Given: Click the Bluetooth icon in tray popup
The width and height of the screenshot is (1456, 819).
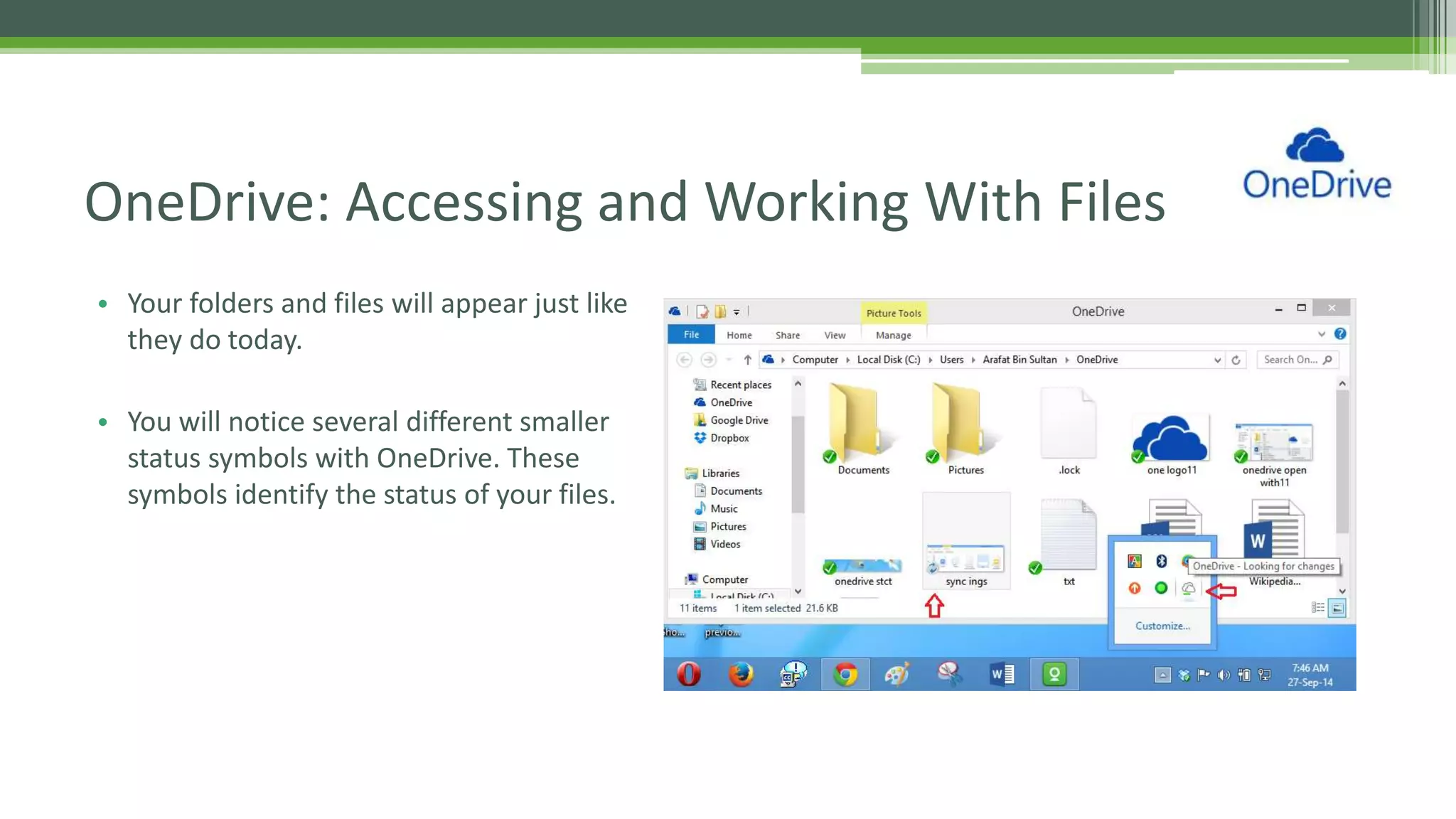Looking at the screenshot, I should click(1161, 561).
